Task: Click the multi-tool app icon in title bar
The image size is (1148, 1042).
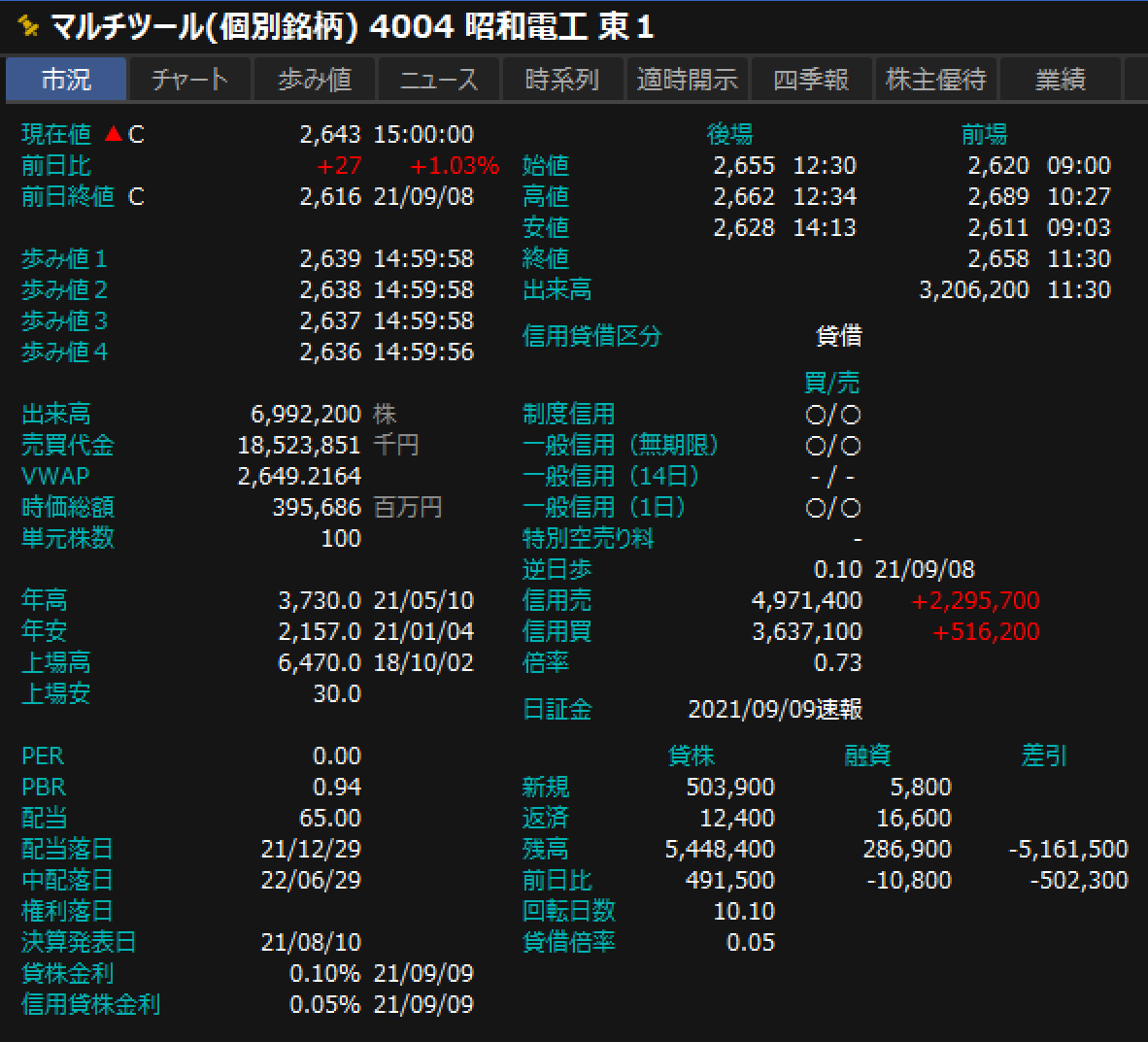Action: coord(28,26)
